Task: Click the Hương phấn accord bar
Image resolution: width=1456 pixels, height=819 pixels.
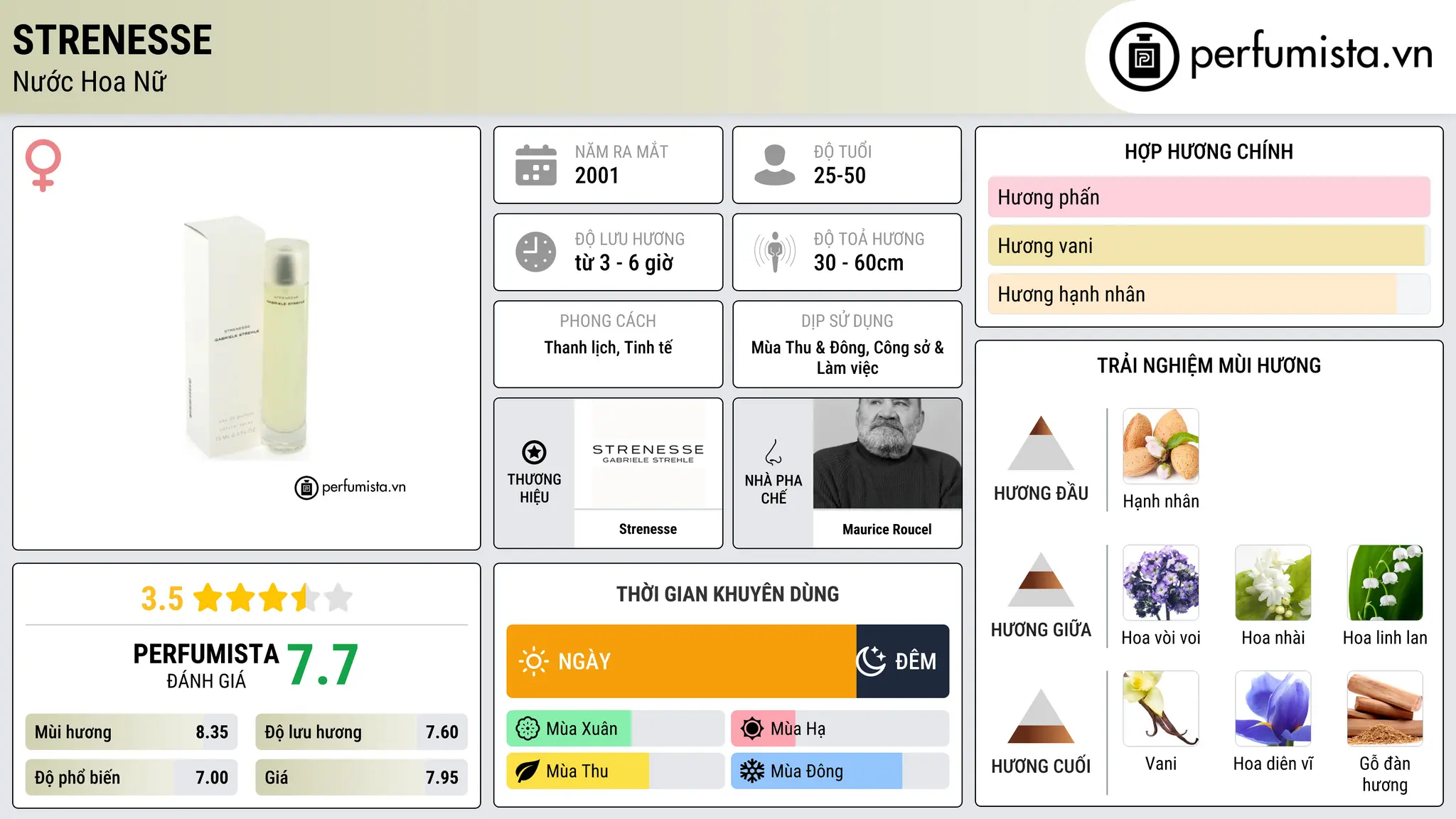Action: click(x=1209, y=197)
